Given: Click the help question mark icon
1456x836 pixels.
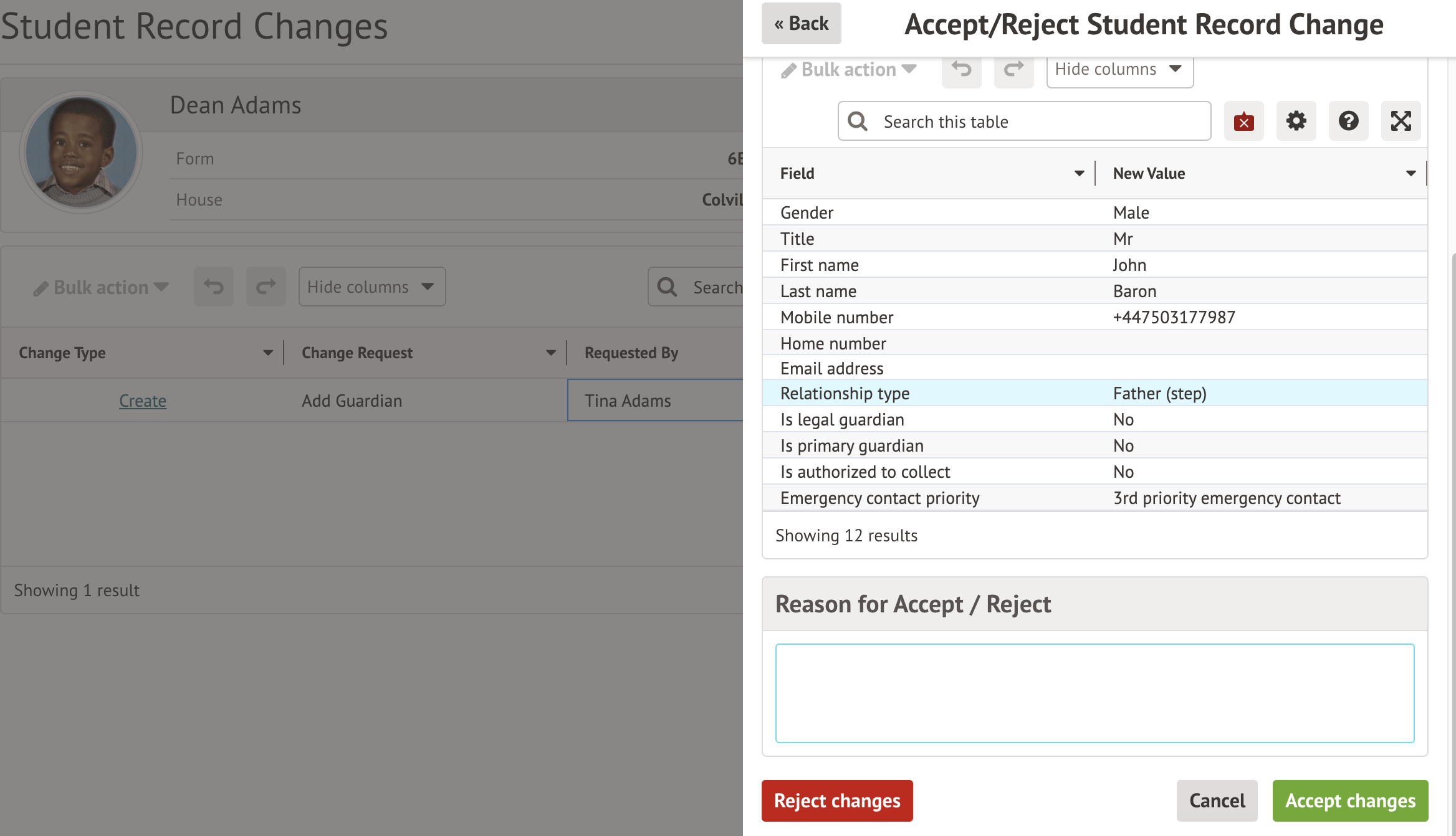Looking at the screenshot, I should 1348,121.
